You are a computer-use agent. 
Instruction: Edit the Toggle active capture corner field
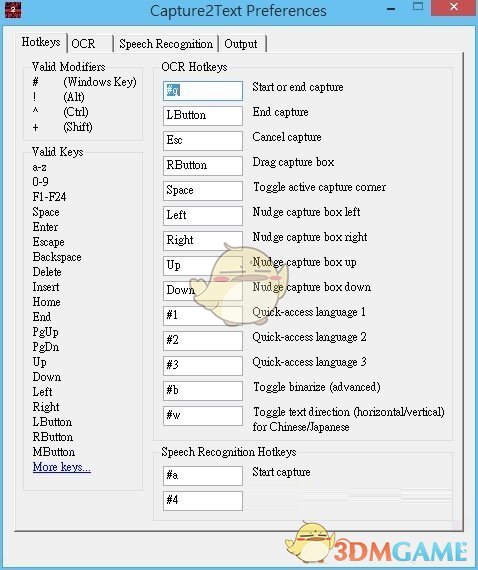tap(203, 191)
